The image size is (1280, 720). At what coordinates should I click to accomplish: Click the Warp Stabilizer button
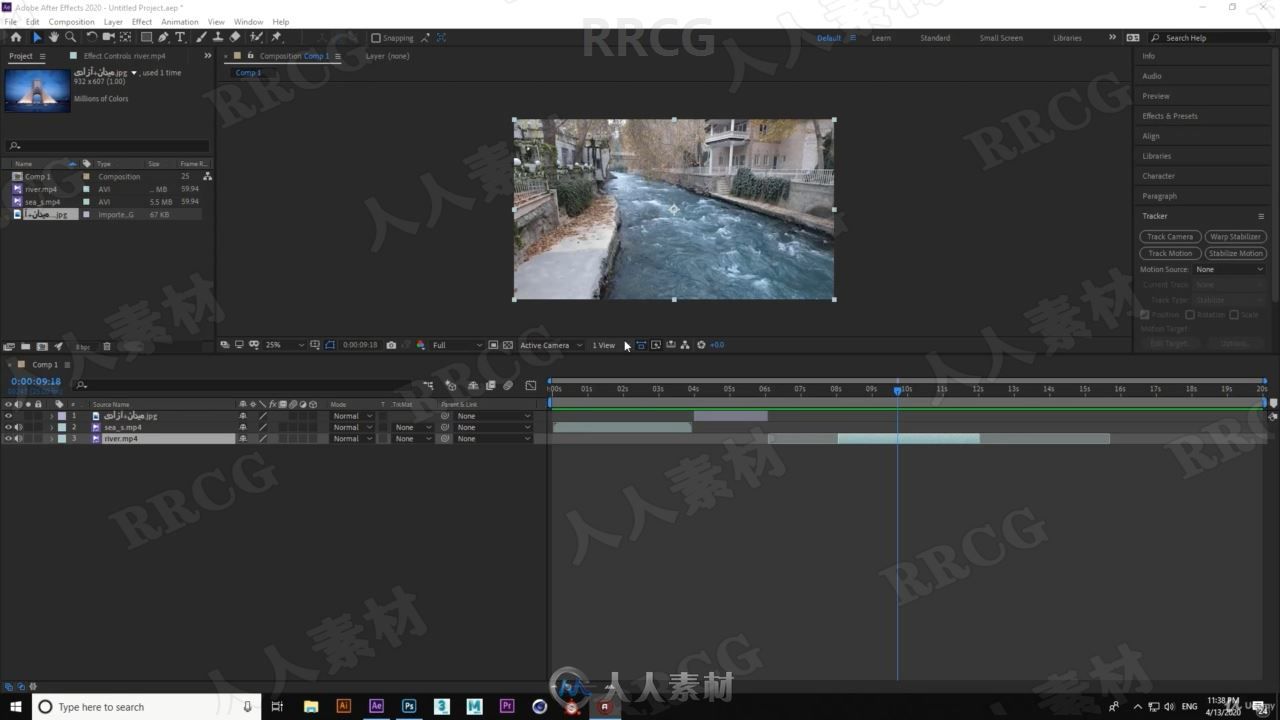click(1236, 237)
